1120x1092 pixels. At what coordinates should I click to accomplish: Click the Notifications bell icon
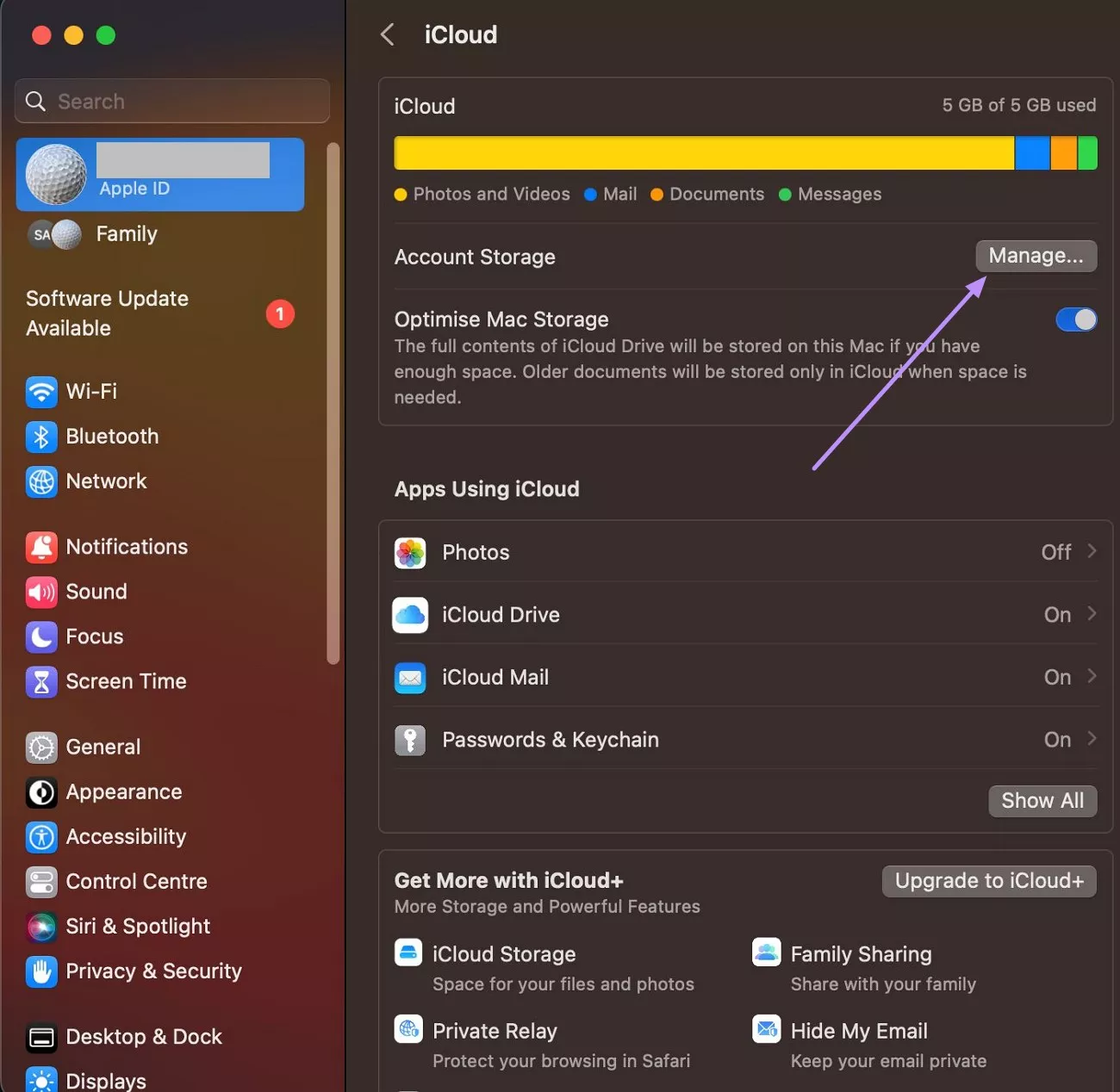(41, 547)
